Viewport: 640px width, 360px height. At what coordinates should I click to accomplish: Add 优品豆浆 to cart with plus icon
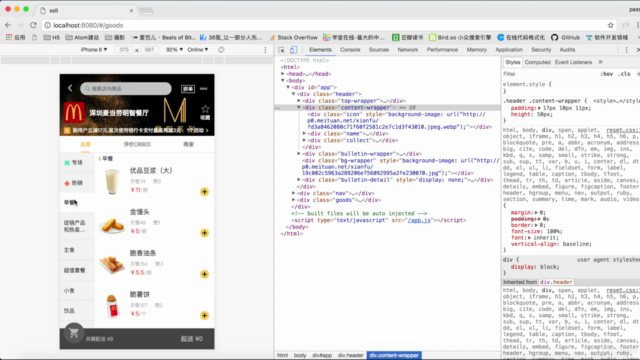[x=204, y=192]
